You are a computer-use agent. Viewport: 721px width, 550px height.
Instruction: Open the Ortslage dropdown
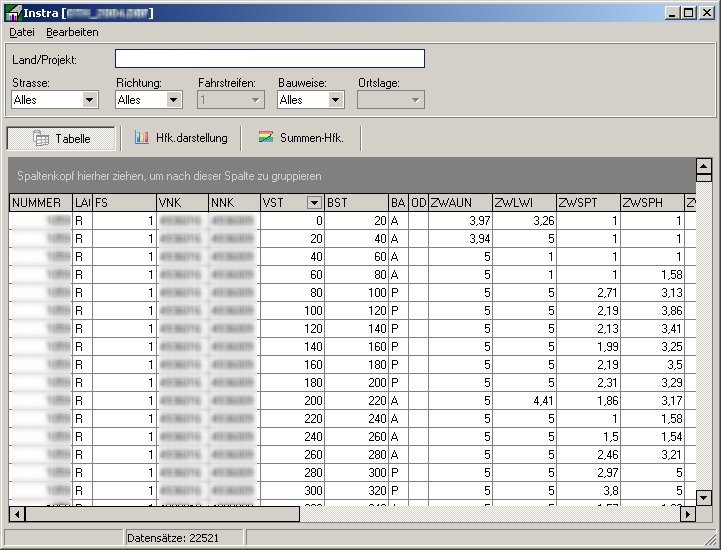click(x=415, y=99)
